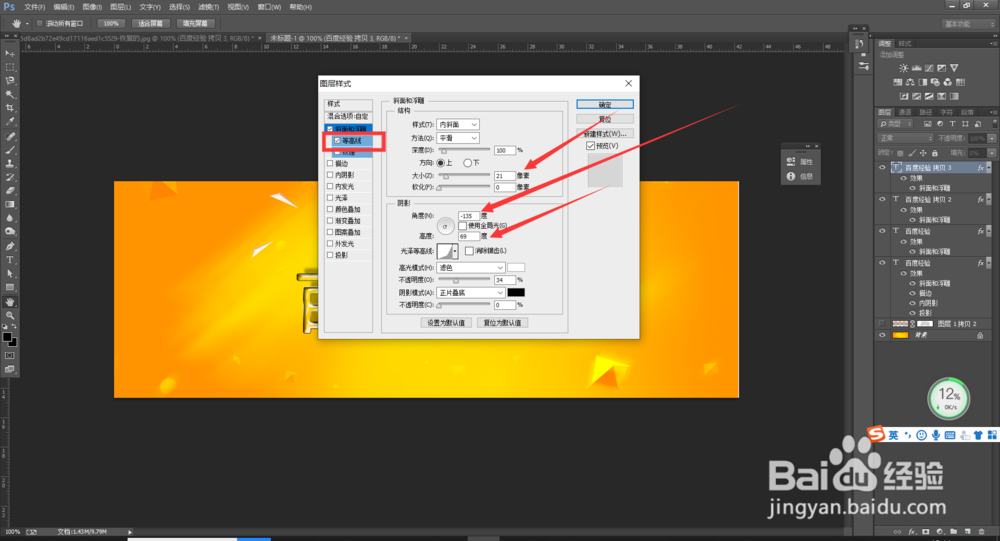Click the 大小(Z) value field 21

[x=504, y=175]
